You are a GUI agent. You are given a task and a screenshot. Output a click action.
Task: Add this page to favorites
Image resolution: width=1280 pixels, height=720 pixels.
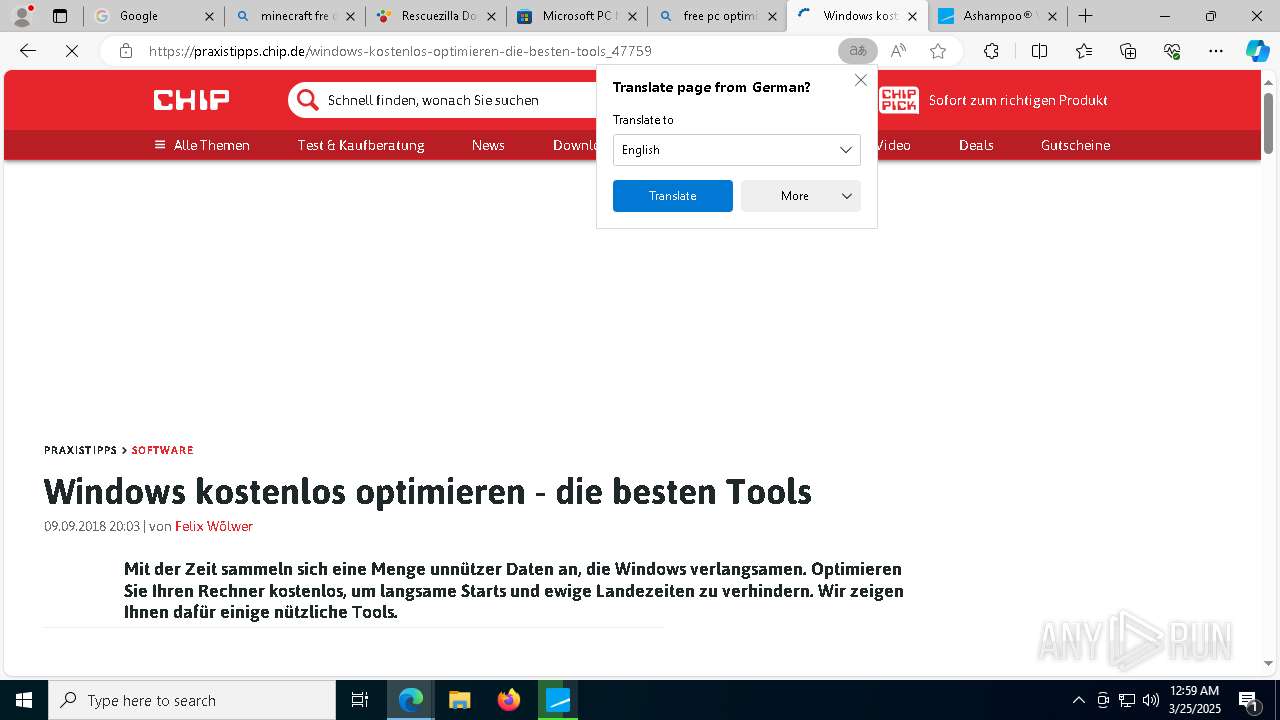(x=938, y=51)
